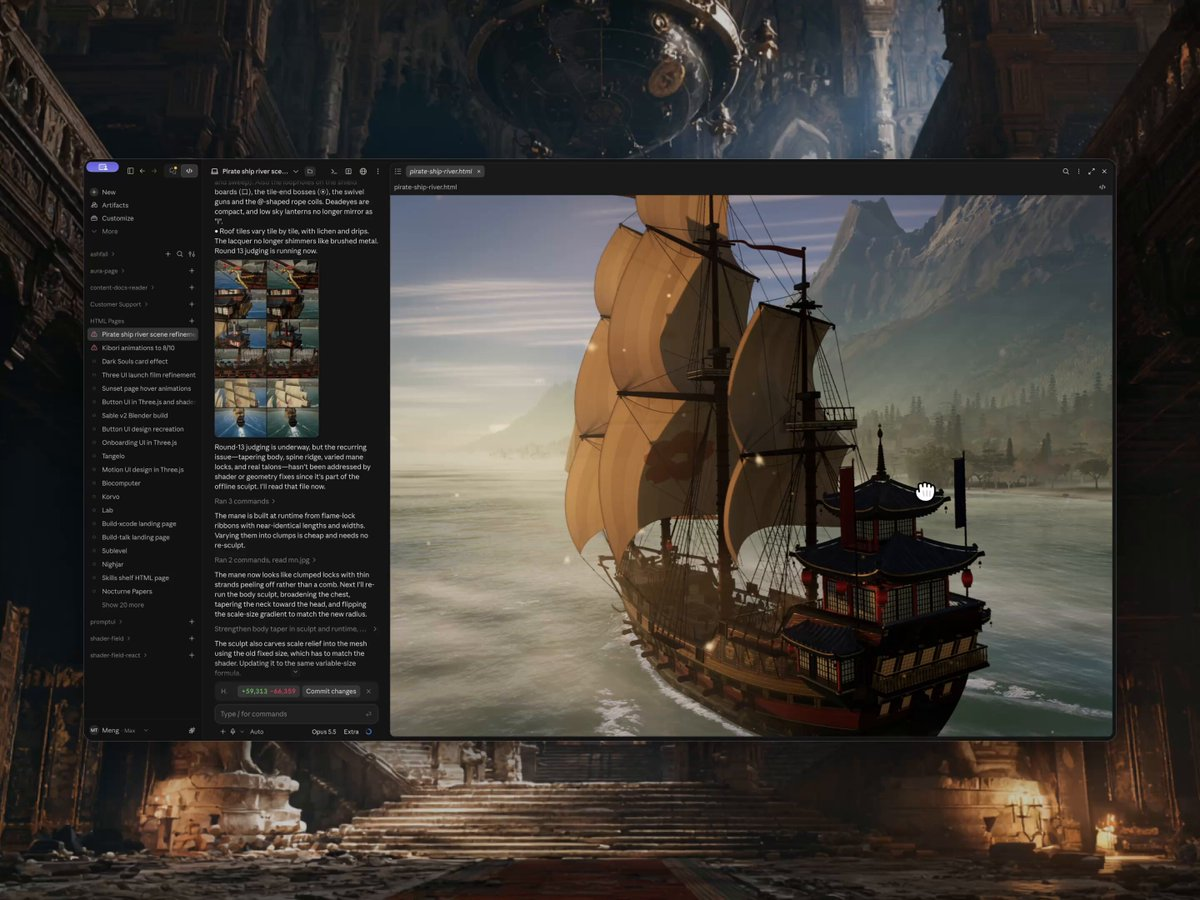This screenshot has height=900, width=1200.
Task: Add new session to content-docs-reader
Action: 192,288
